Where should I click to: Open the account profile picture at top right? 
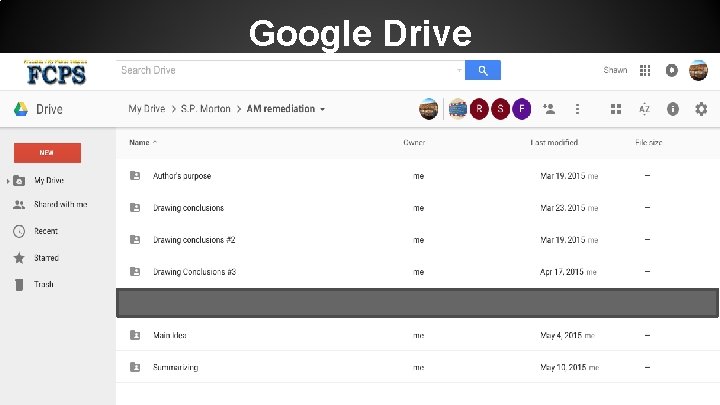pos(698,70)
